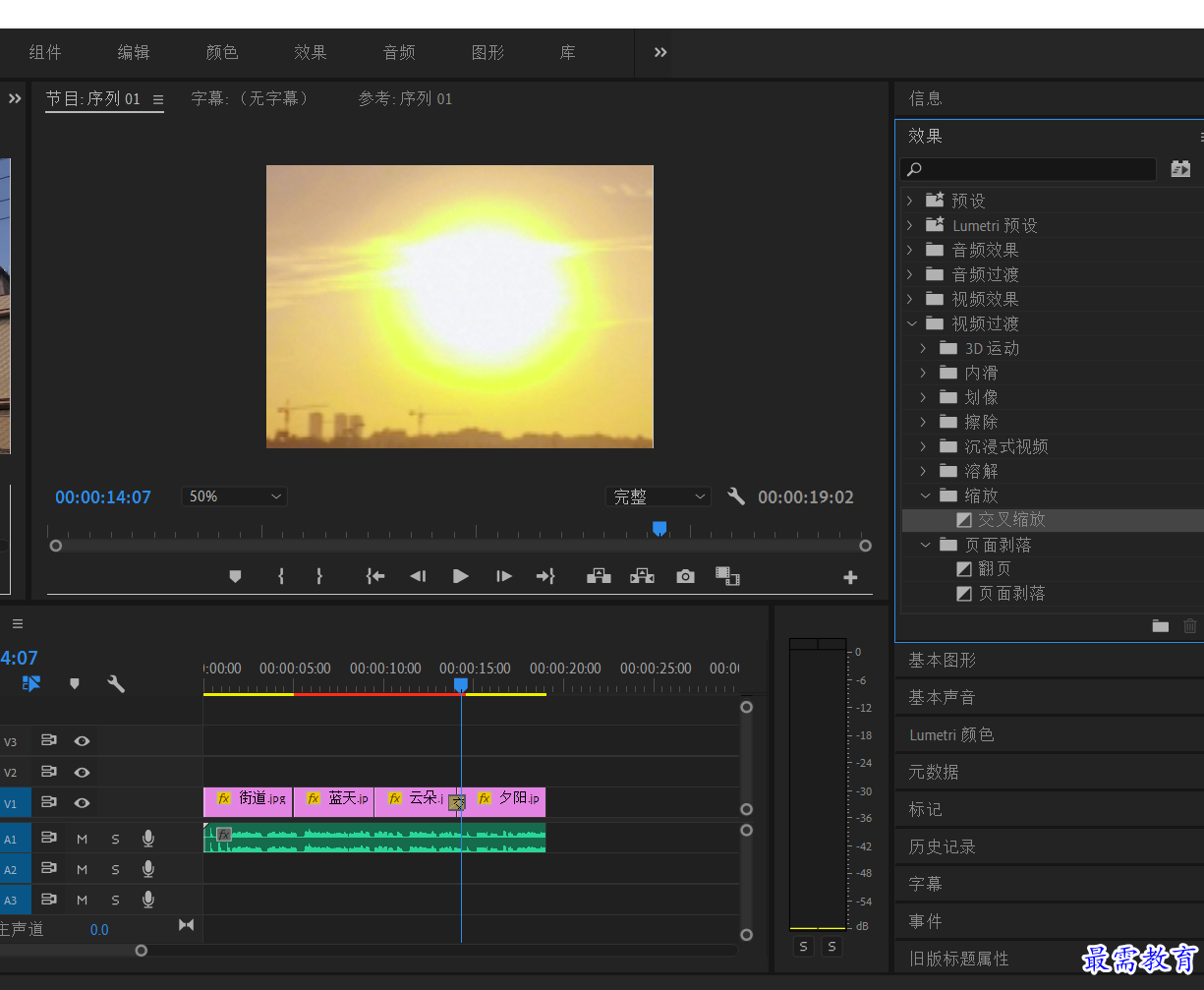Delete custom item trash icon
Image resolution: width=1204 pixels, height=990 pixels.
click(x=1190, y=626)
